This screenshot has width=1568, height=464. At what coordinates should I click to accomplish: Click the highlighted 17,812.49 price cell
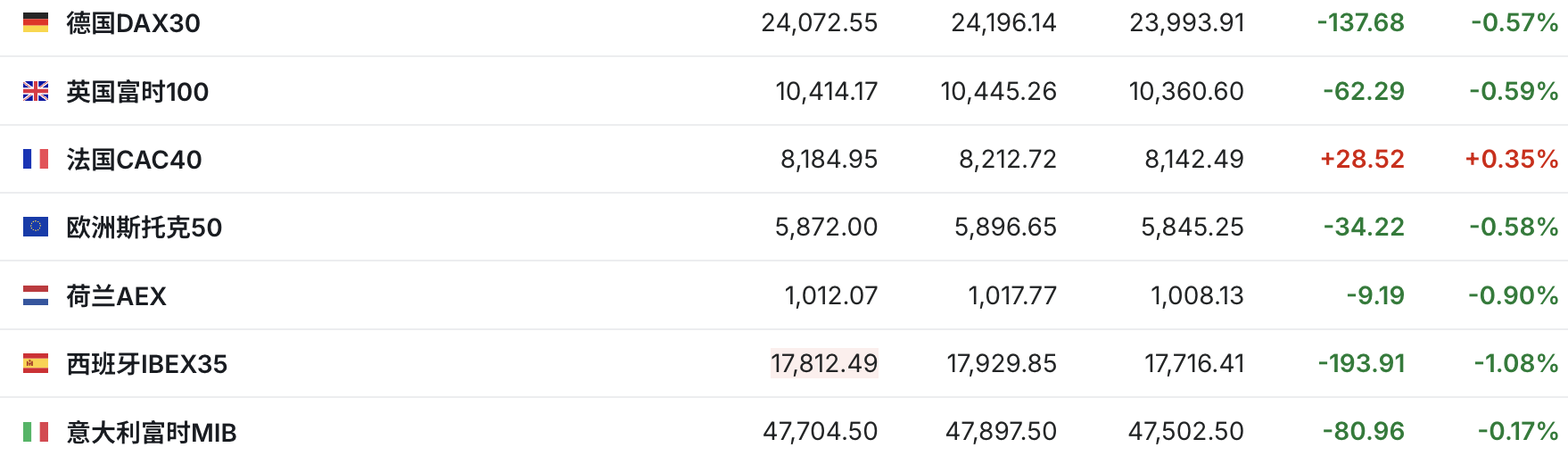824,363
